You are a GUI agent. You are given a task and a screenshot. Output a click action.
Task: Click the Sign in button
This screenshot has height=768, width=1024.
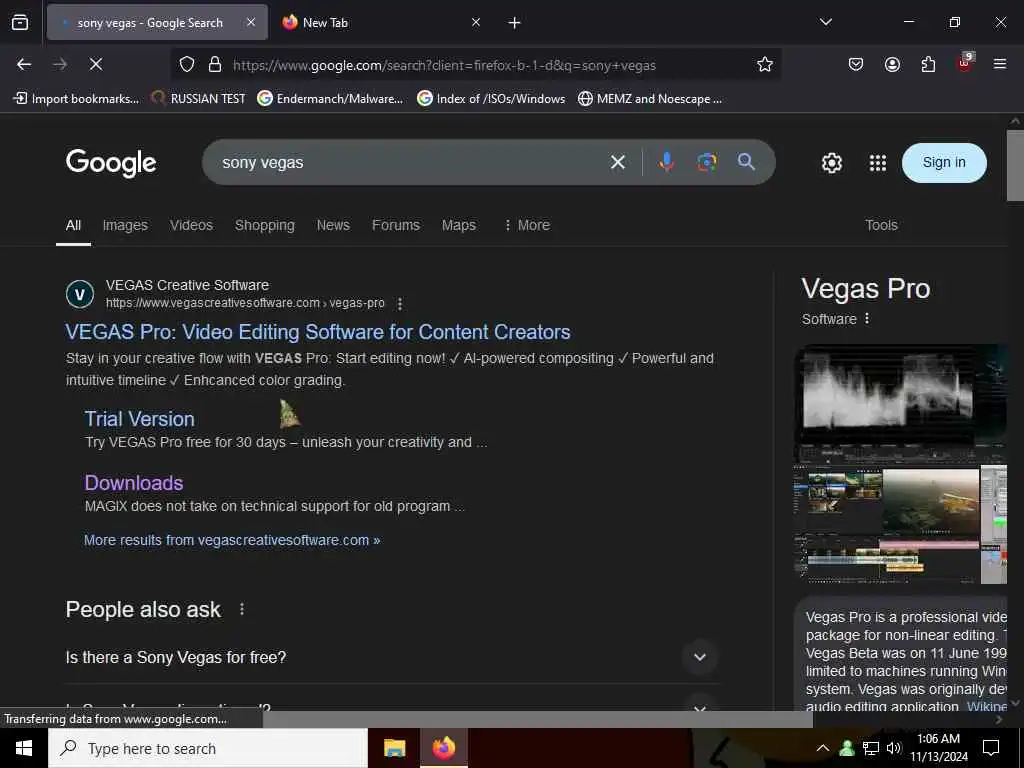944,163
